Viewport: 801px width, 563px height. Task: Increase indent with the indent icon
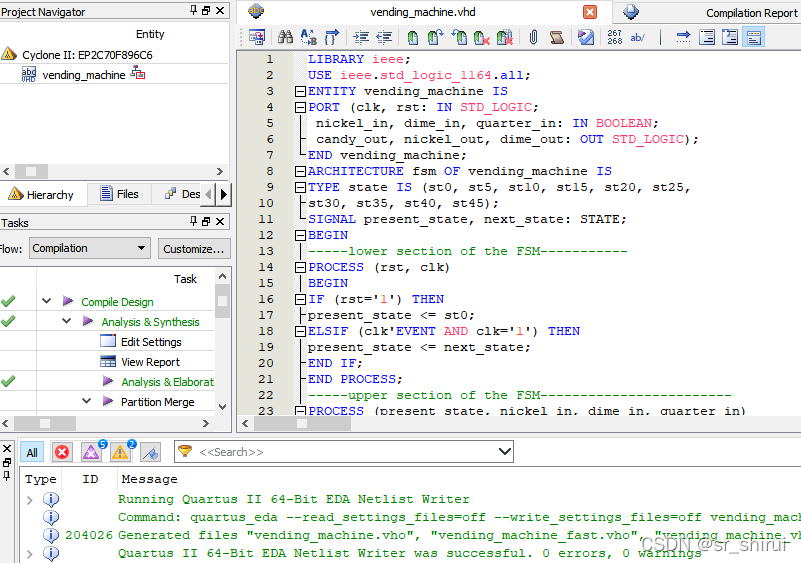coord(361,37)
